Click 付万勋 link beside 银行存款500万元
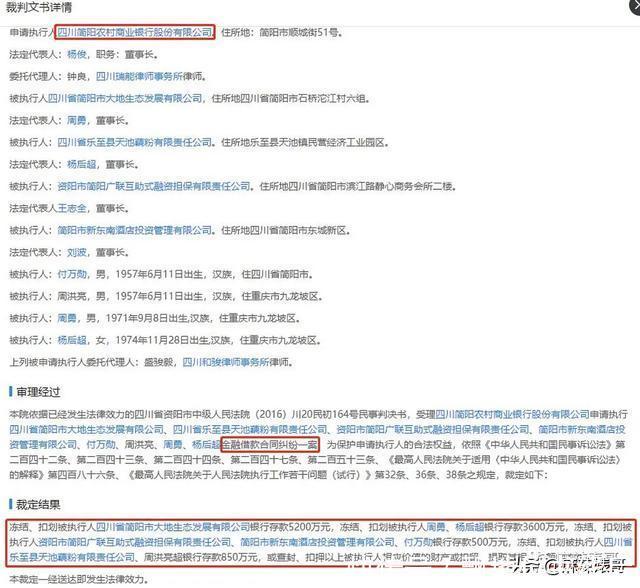The width and height of the screenshot is (640, 588). 418,542
